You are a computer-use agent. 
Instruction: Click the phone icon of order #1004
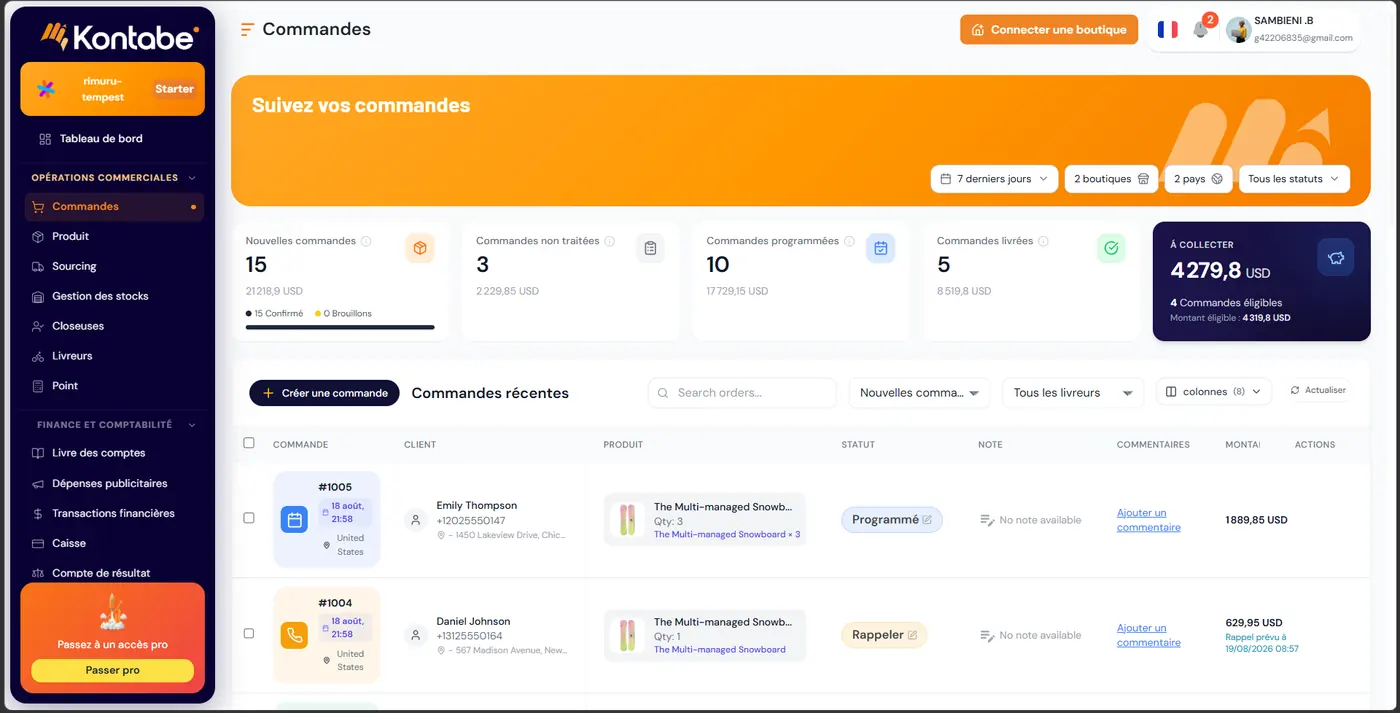[294, 635]
